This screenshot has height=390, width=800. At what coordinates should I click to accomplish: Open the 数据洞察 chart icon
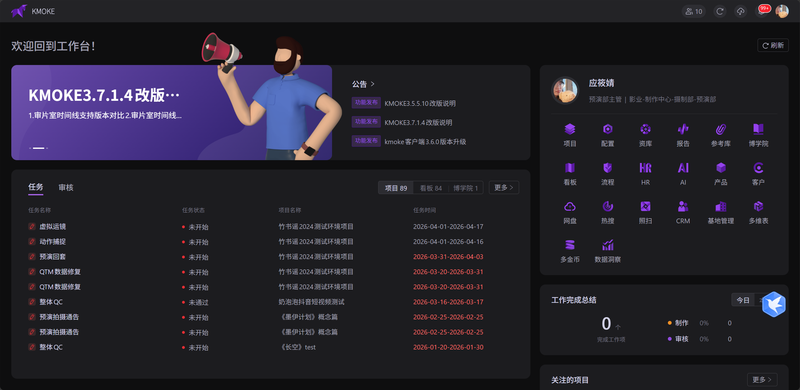[x=608, y=245]
